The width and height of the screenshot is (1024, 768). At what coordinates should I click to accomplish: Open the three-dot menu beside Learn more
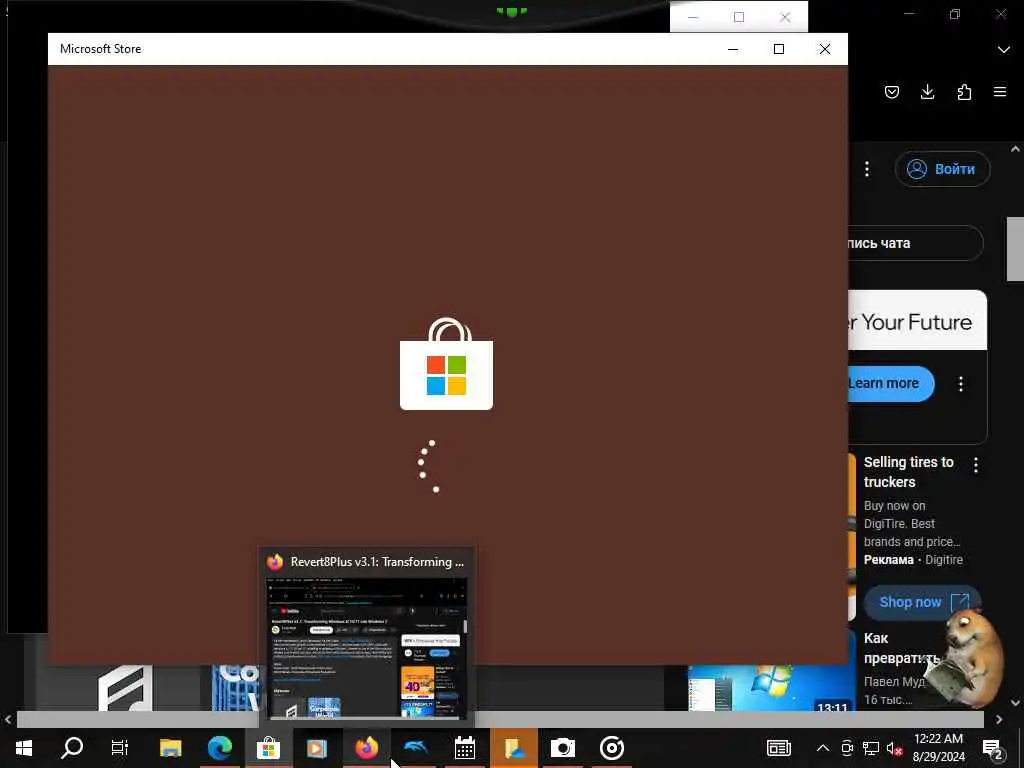(x=961, y=384)
